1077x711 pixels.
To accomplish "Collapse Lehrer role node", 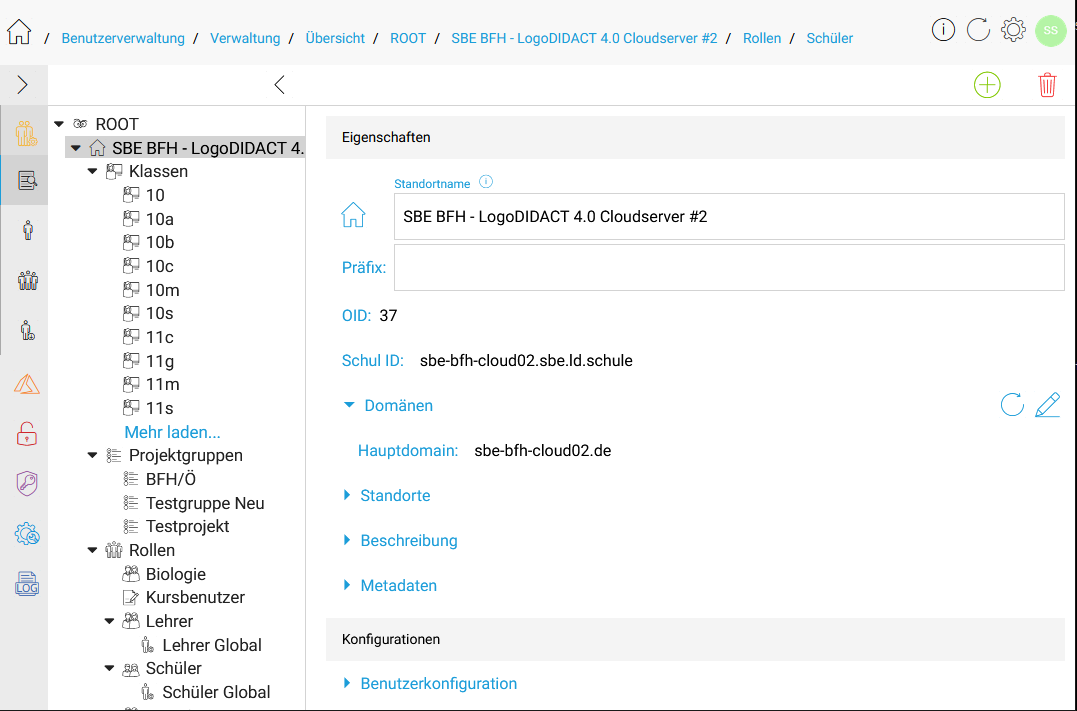I will click(x=109, y=621).
